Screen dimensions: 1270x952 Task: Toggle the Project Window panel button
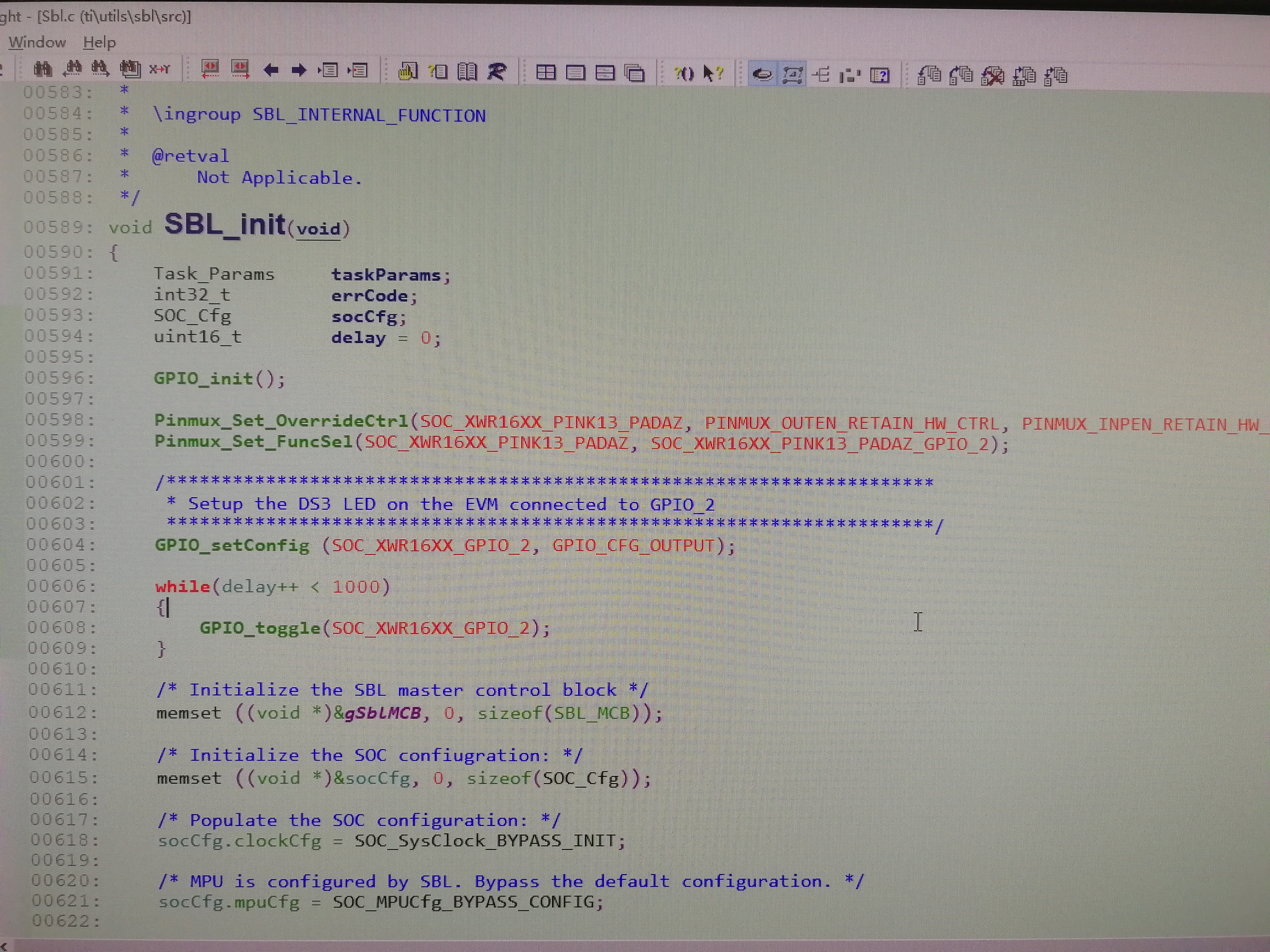click(x=762, y=75)
